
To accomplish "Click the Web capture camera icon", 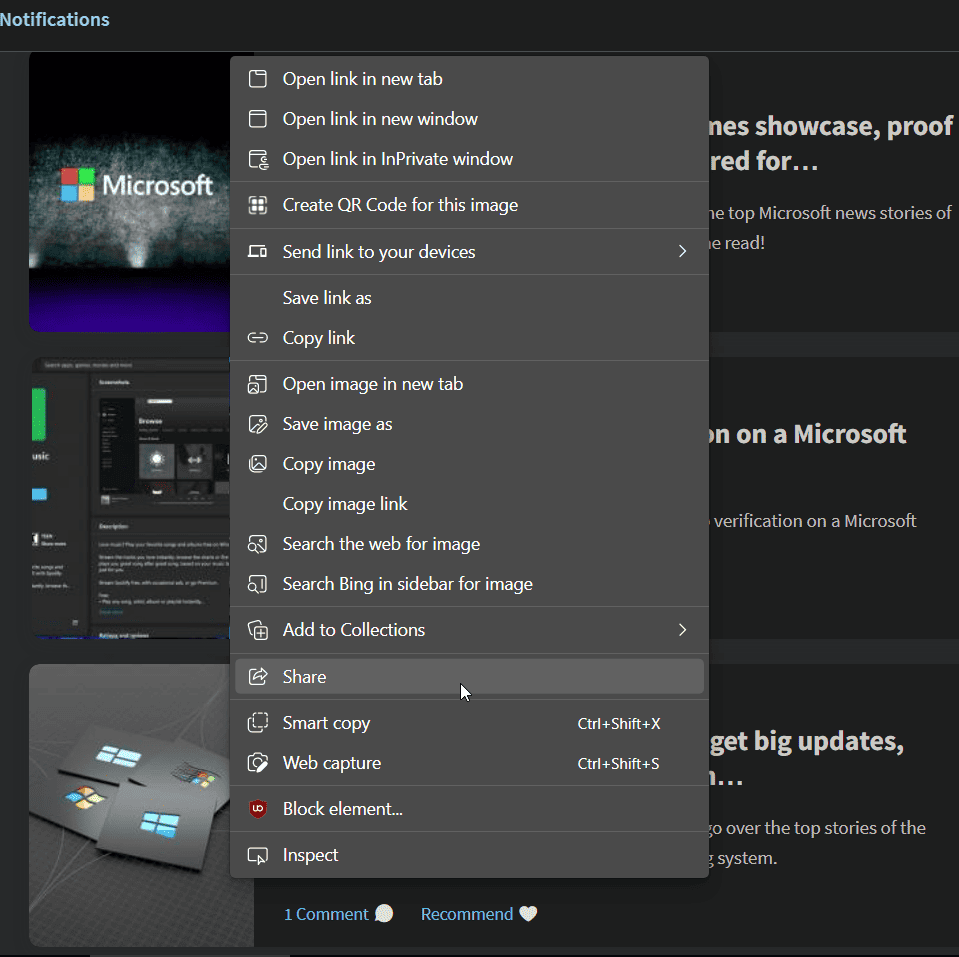I will coord(257,763).
